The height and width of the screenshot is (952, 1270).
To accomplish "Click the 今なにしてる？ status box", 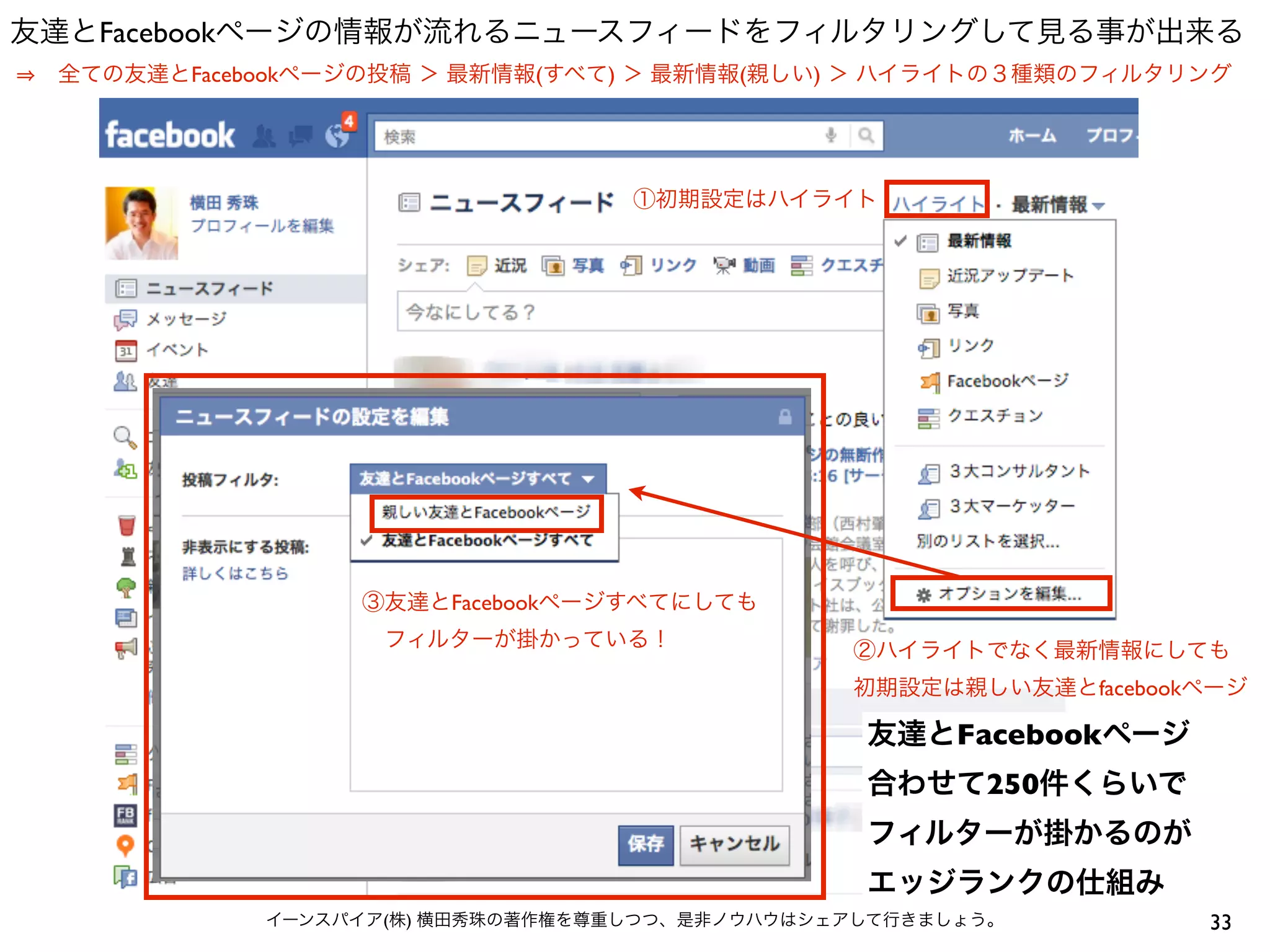I will [640, 312].
